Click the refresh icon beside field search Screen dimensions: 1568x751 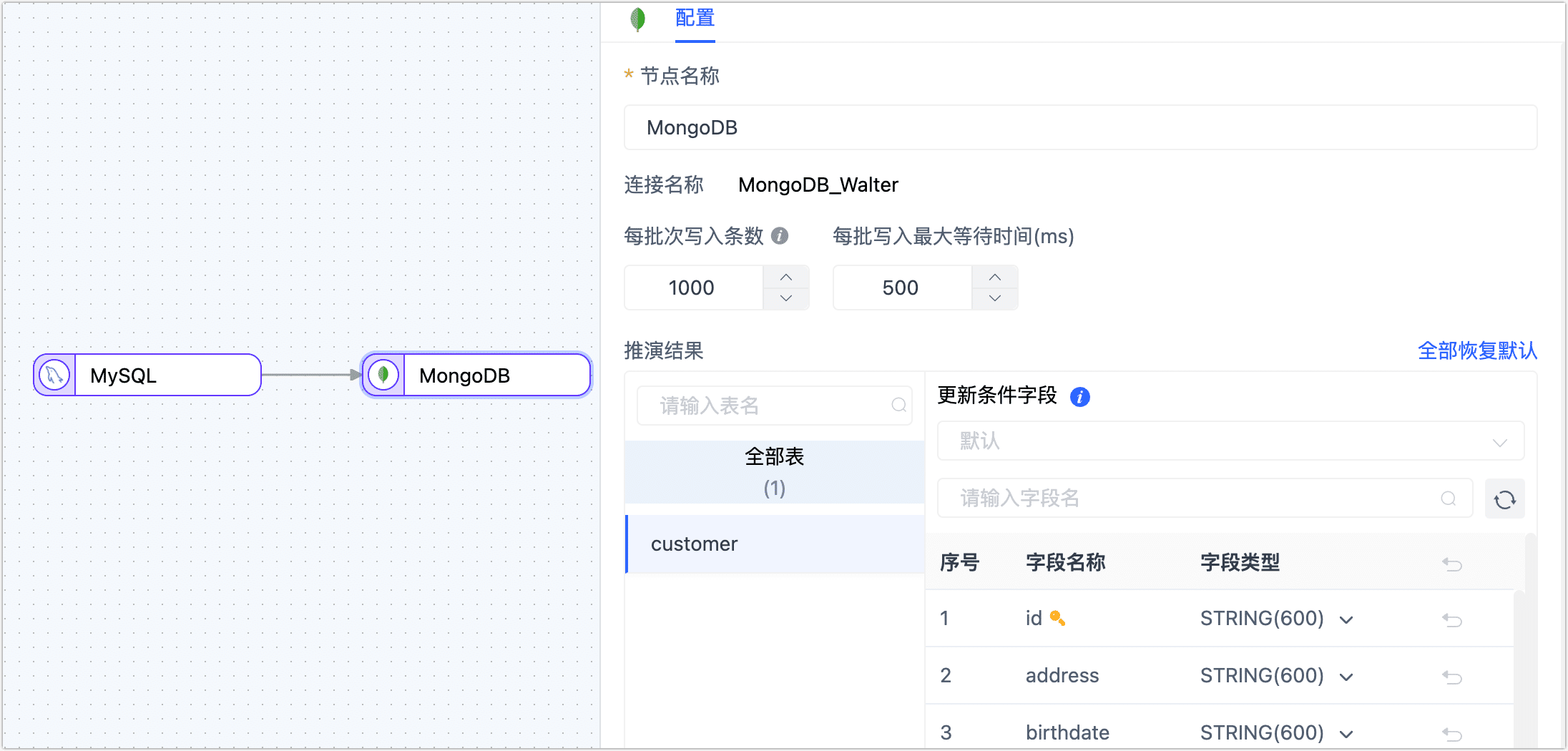[1505, 499]
